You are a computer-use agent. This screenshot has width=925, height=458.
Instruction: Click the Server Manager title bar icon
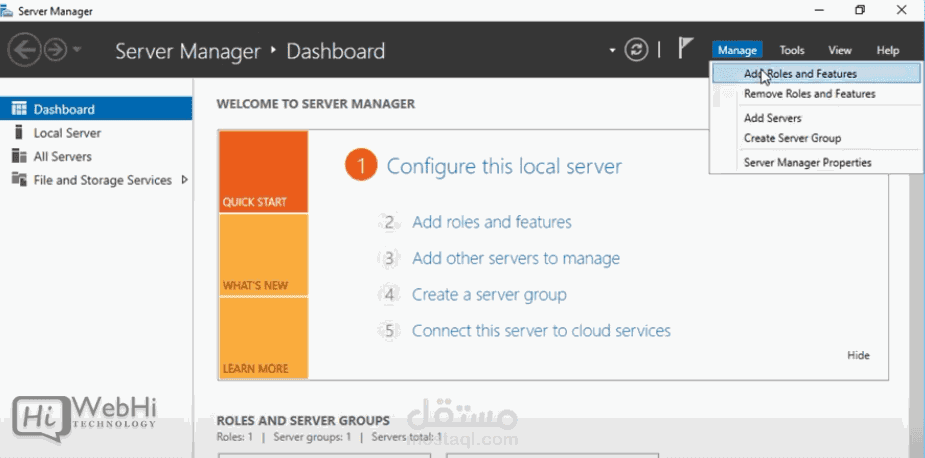[6, 11]
